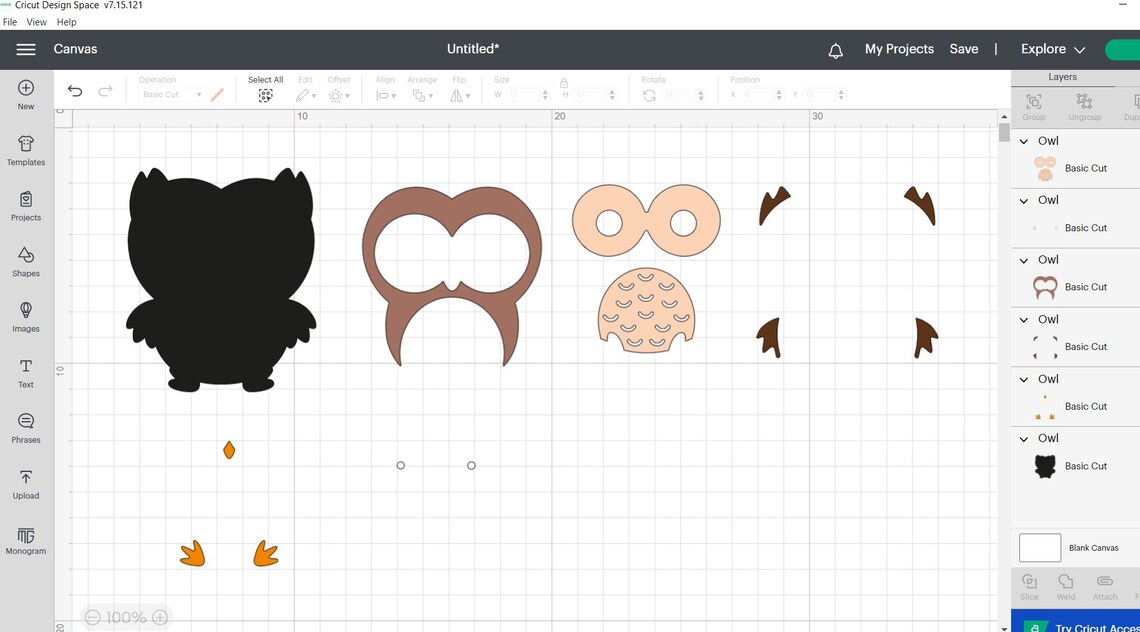Click the Templates icon

tap(25, 150)
